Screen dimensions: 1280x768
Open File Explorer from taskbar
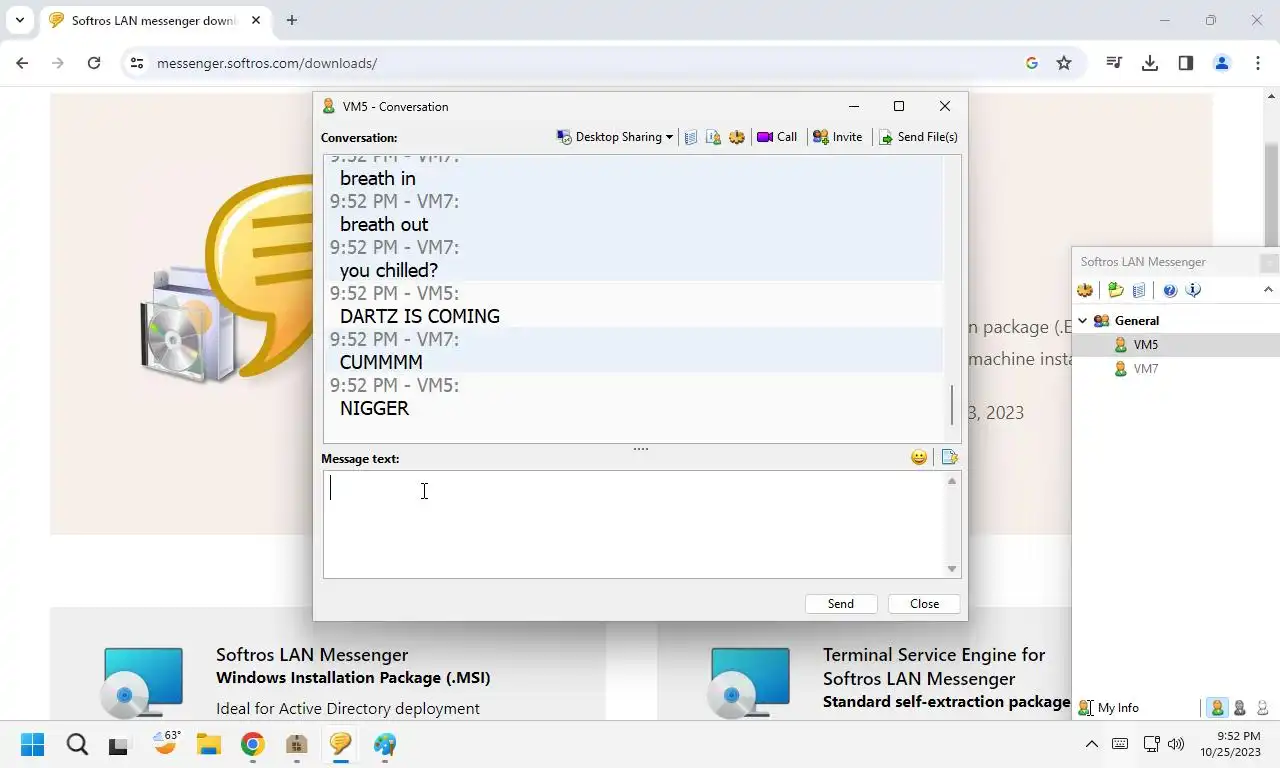pyautogui.click(x=208, y=744)
